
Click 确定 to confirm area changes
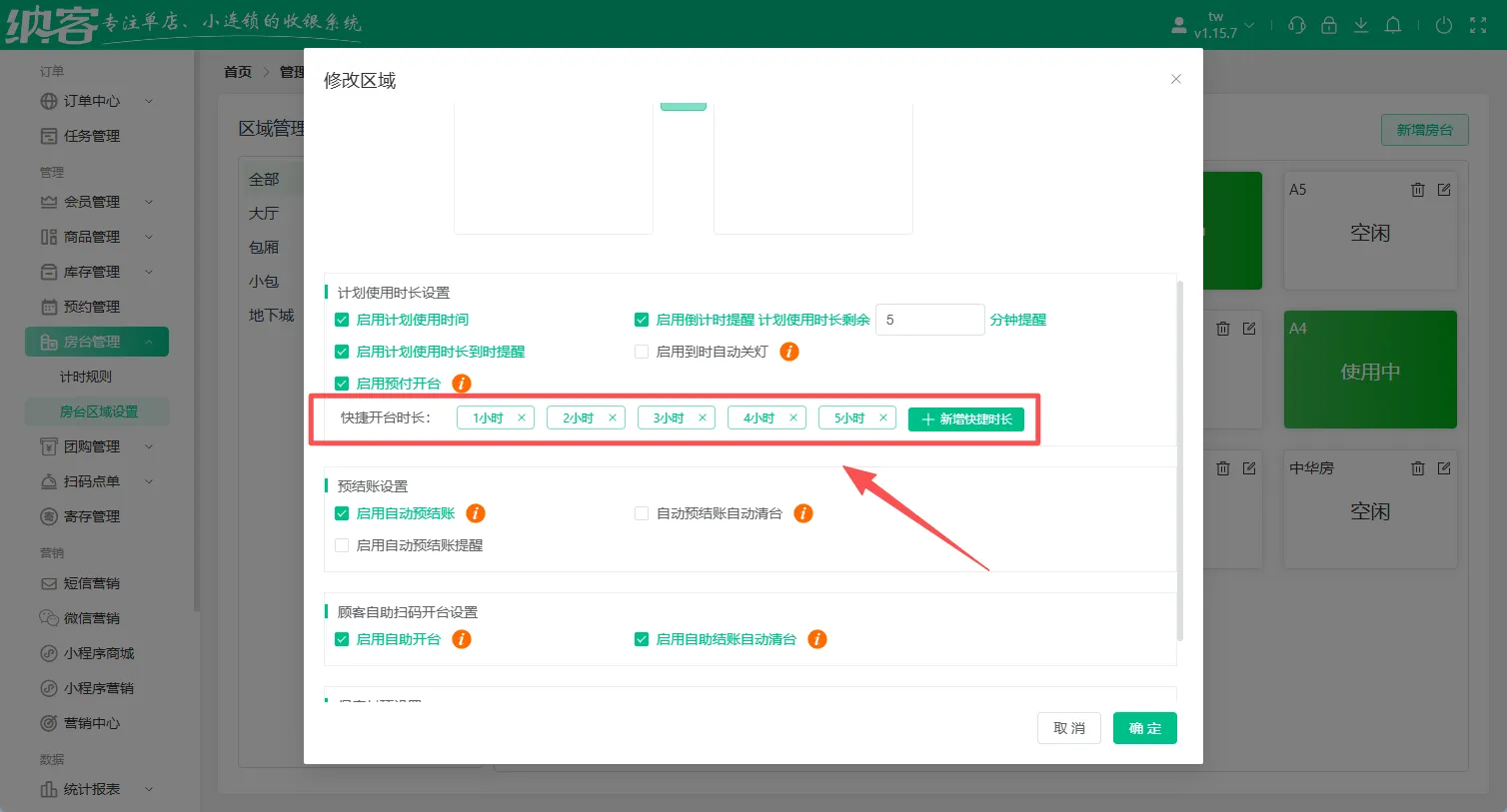pyautogui.click(x=1144, y=728)
